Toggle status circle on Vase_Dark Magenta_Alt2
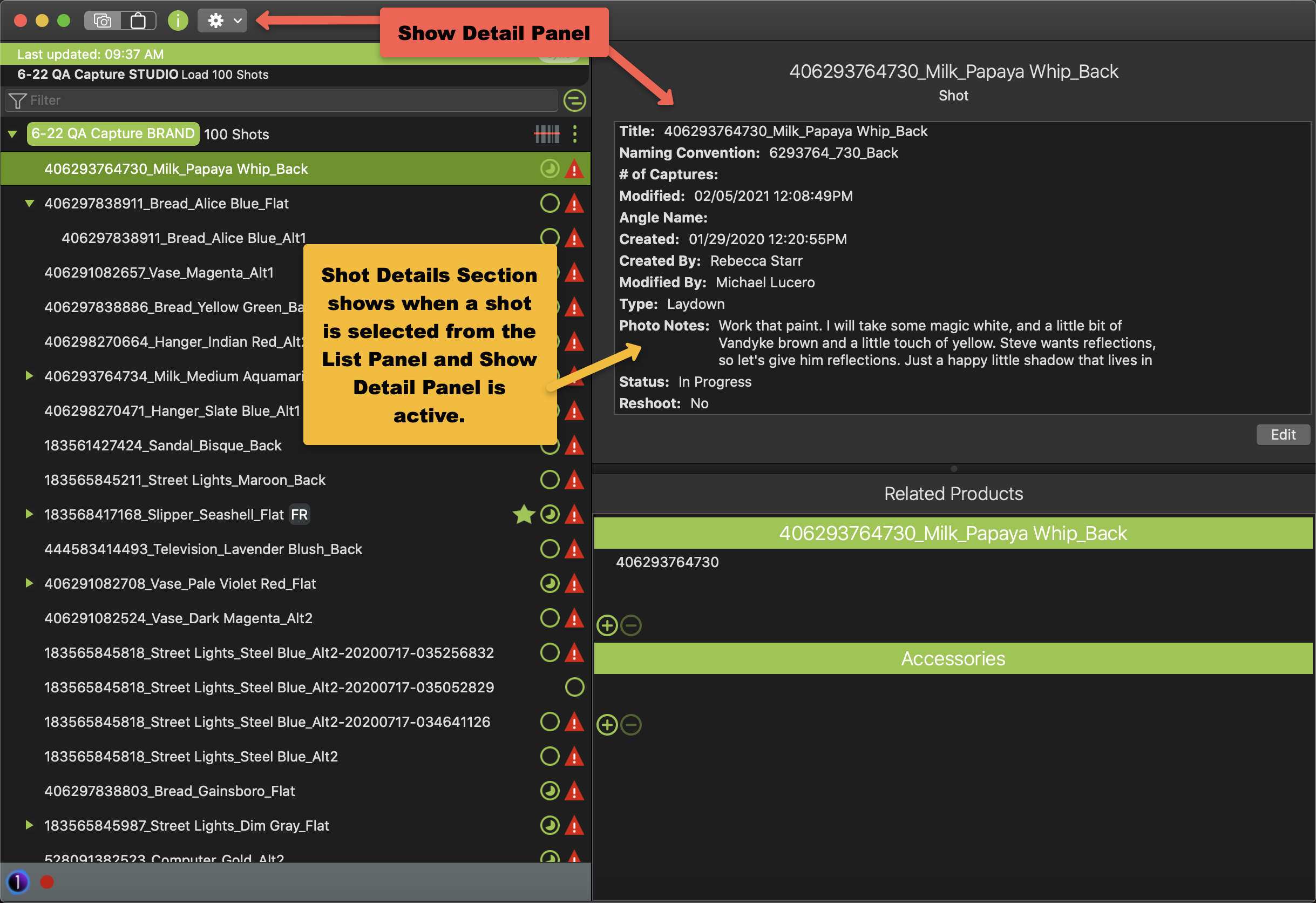Image resolution: width=1316 pixels, height=903 pixels. pos(550,618)
